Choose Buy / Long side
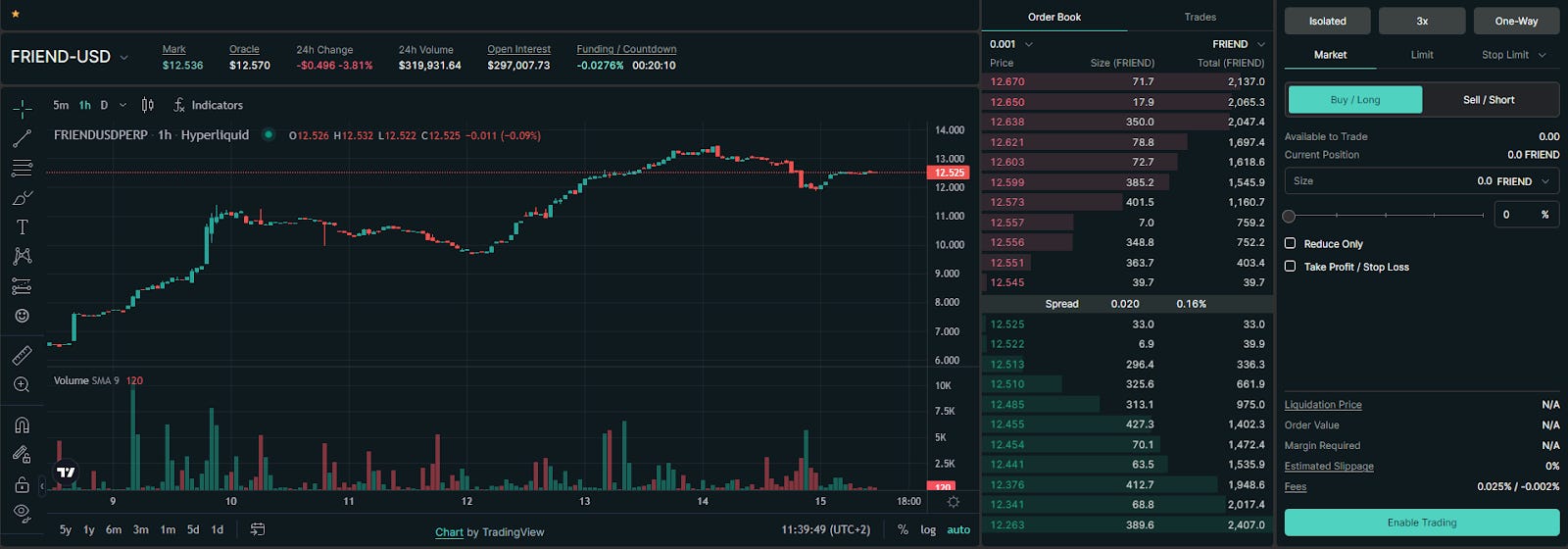 (1355, 100)
